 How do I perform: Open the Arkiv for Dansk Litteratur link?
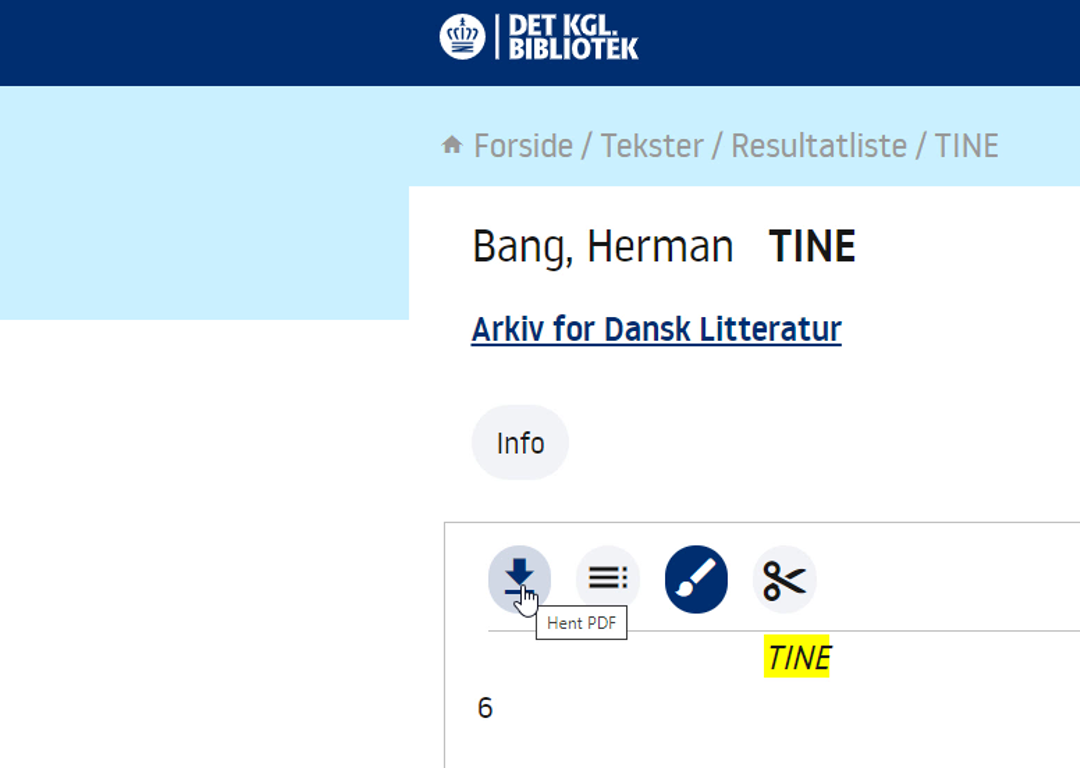click(x=656, y=329)
